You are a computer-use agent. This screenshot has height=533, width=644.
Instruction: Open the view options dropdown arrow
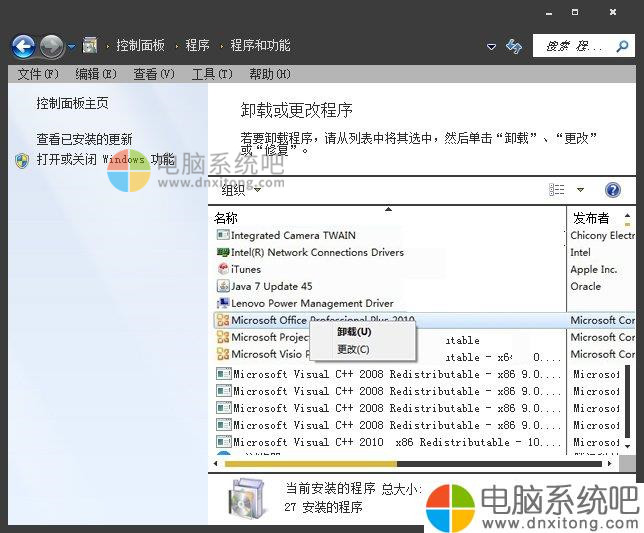(580, 190)
